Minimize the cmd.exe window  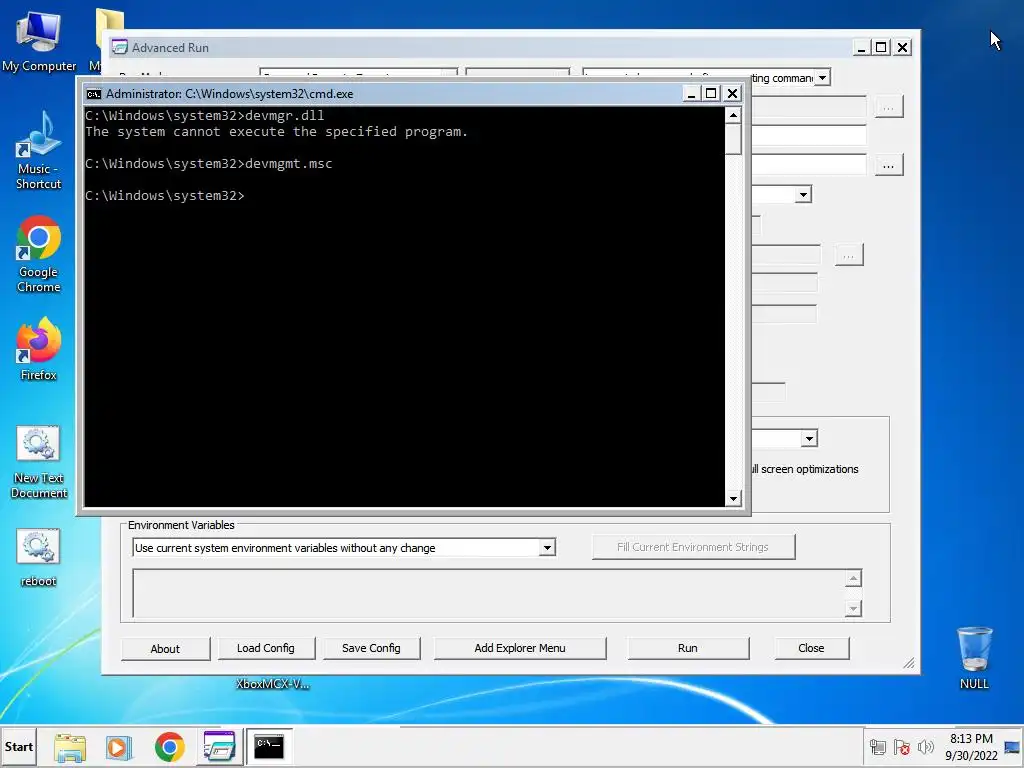[x=691, y=94]
